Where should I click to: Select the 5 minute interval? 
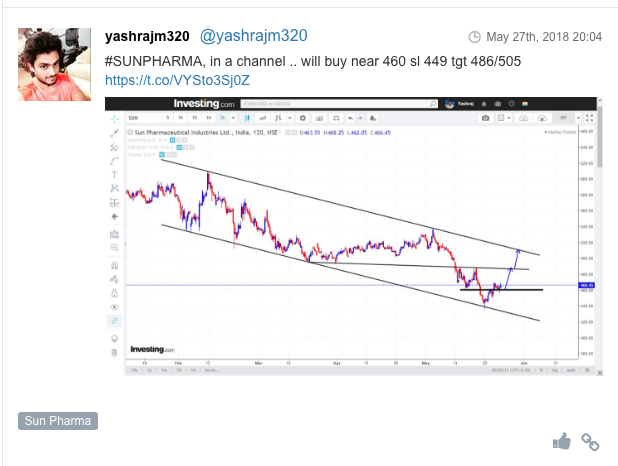[x=168, y=118]
